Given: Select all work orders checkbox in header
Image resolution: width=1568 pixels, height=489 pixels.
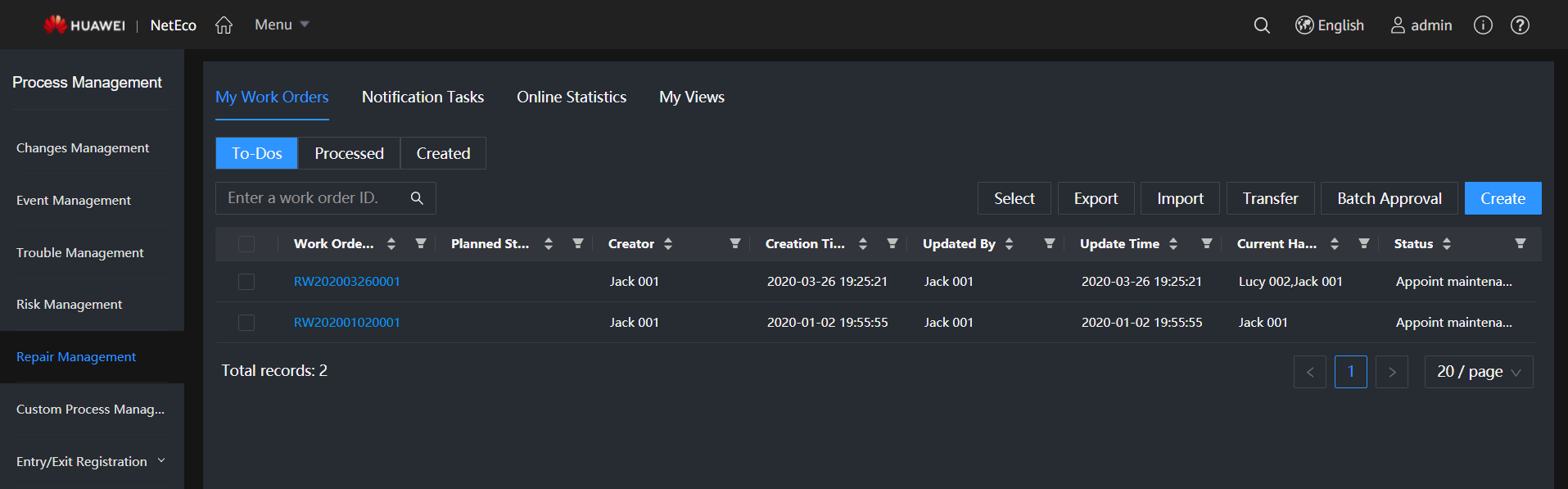Looking at the screenshot, I should click(x=246, y=244).
